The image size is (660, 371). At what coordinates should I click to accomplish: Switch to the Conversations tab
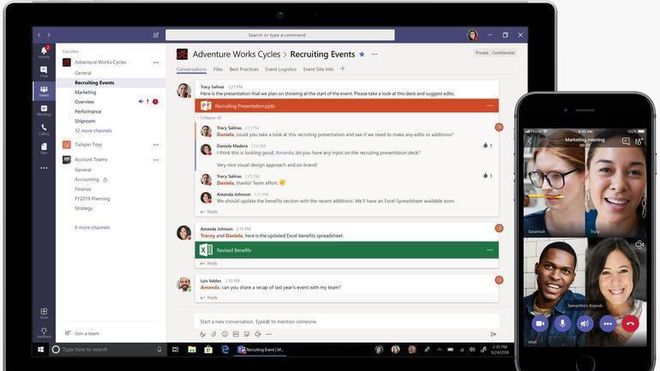tap(191, 69)
